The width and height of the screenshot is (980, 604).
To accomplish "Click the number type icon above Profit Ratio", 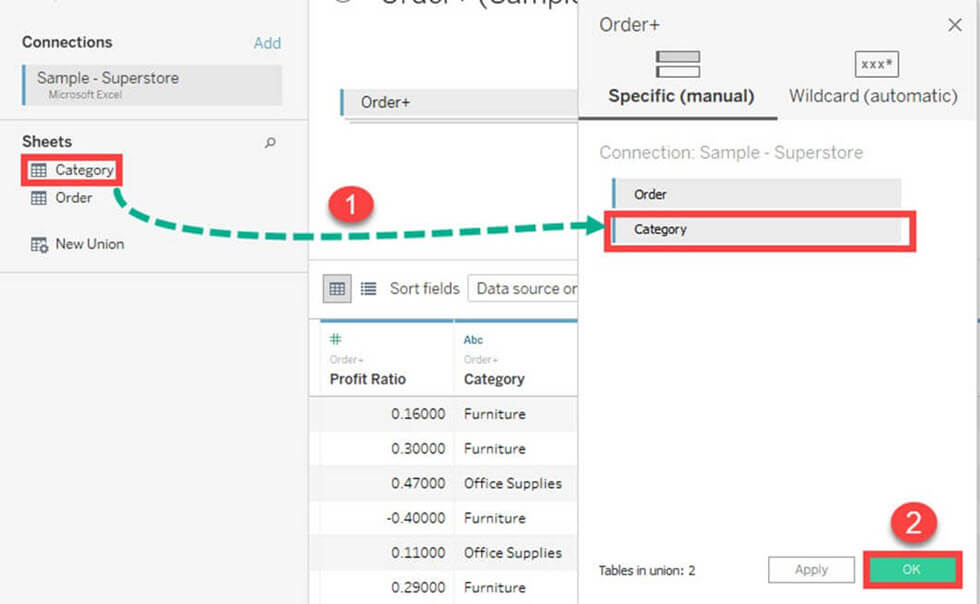I will (x=336, y=340).
